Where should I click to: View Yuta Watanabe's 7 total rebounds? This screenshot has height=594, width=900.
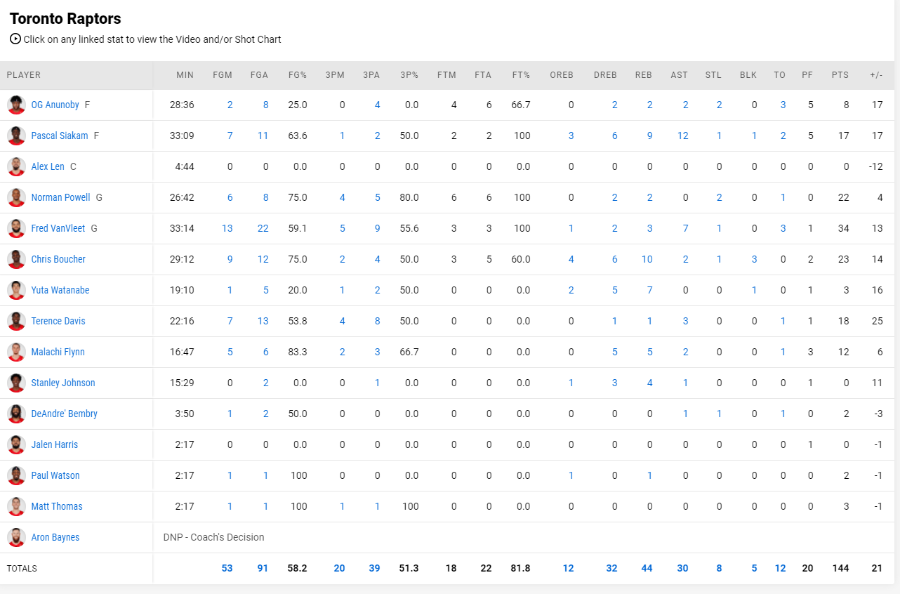pyautogui.click(x=650, y=290)
